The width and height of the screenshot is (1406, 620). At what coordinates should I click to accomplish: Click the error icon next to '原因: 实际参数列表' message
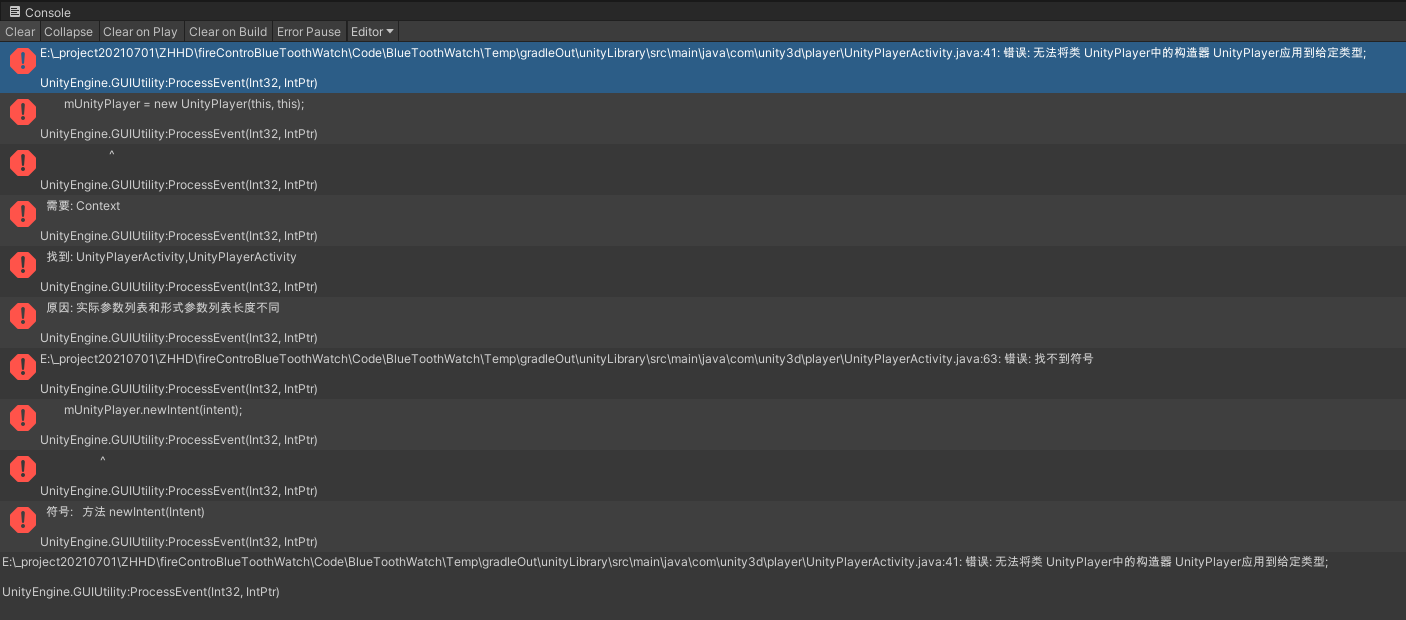click(22, 316)
